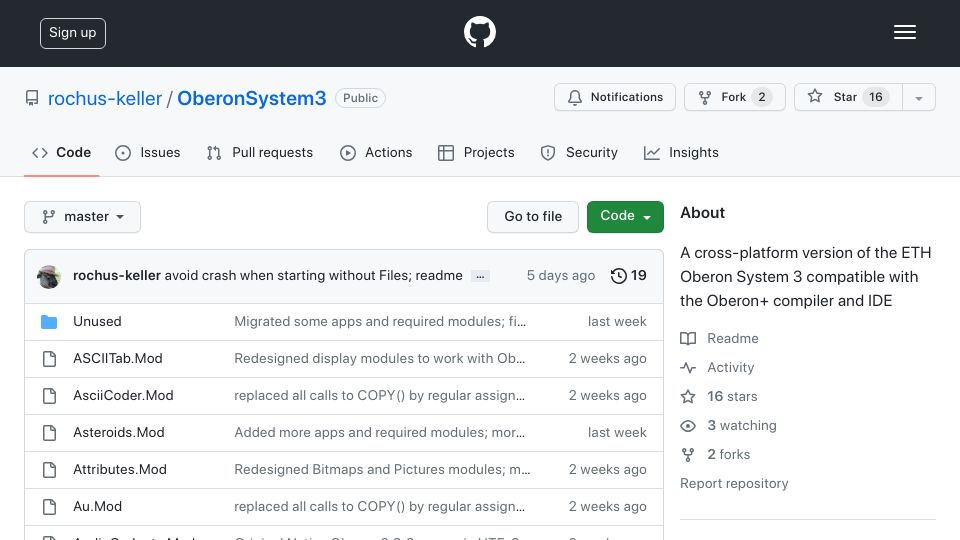The image size is (960, 540).
Task: Open 'Redesigned display modules' commit message
Action: pos(380,359)
